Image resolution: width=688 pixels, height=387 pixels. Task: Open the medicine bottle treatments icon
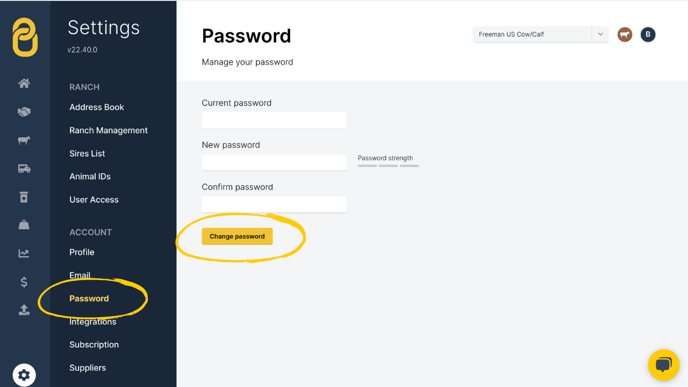click(24, 197)
